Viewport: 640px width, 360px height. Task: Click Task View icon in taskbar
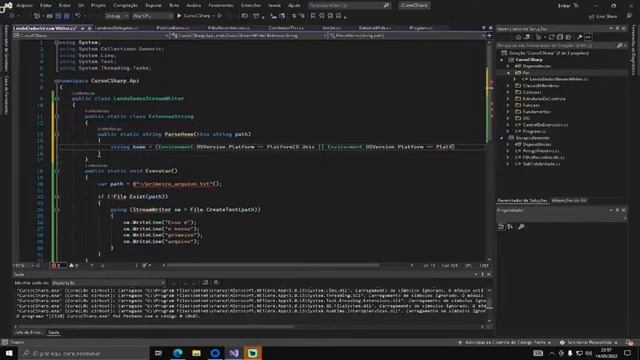coord(158,353)
